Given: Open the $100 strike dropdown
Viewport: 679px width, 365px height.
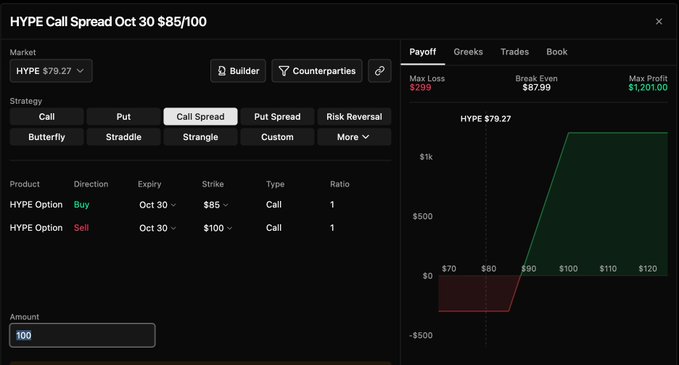Looking at the screenshot, I should tap(218, 228).
